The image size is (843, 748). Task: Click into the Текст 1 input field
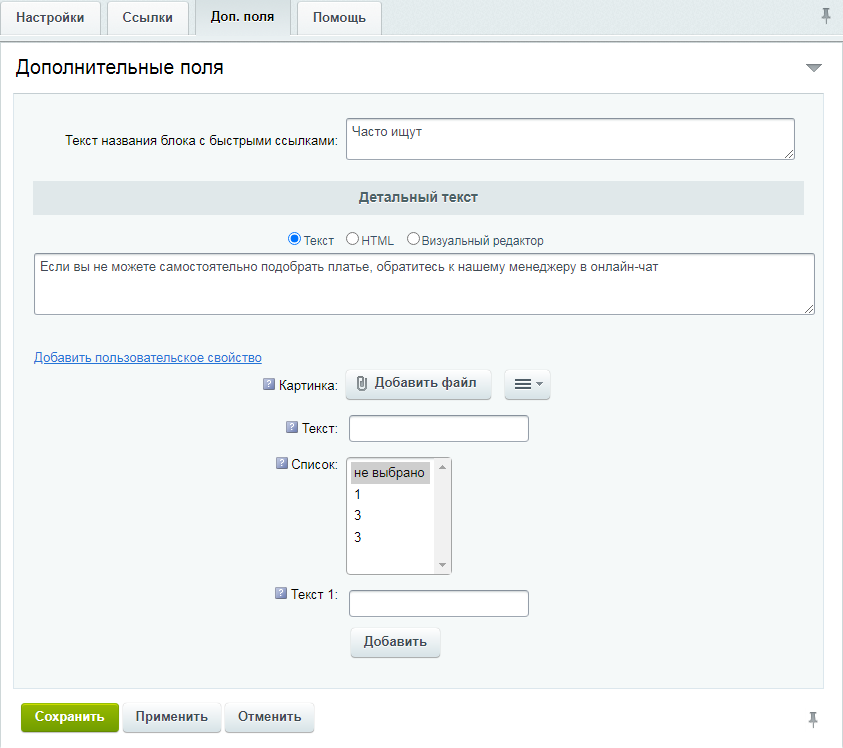[438, 604]
